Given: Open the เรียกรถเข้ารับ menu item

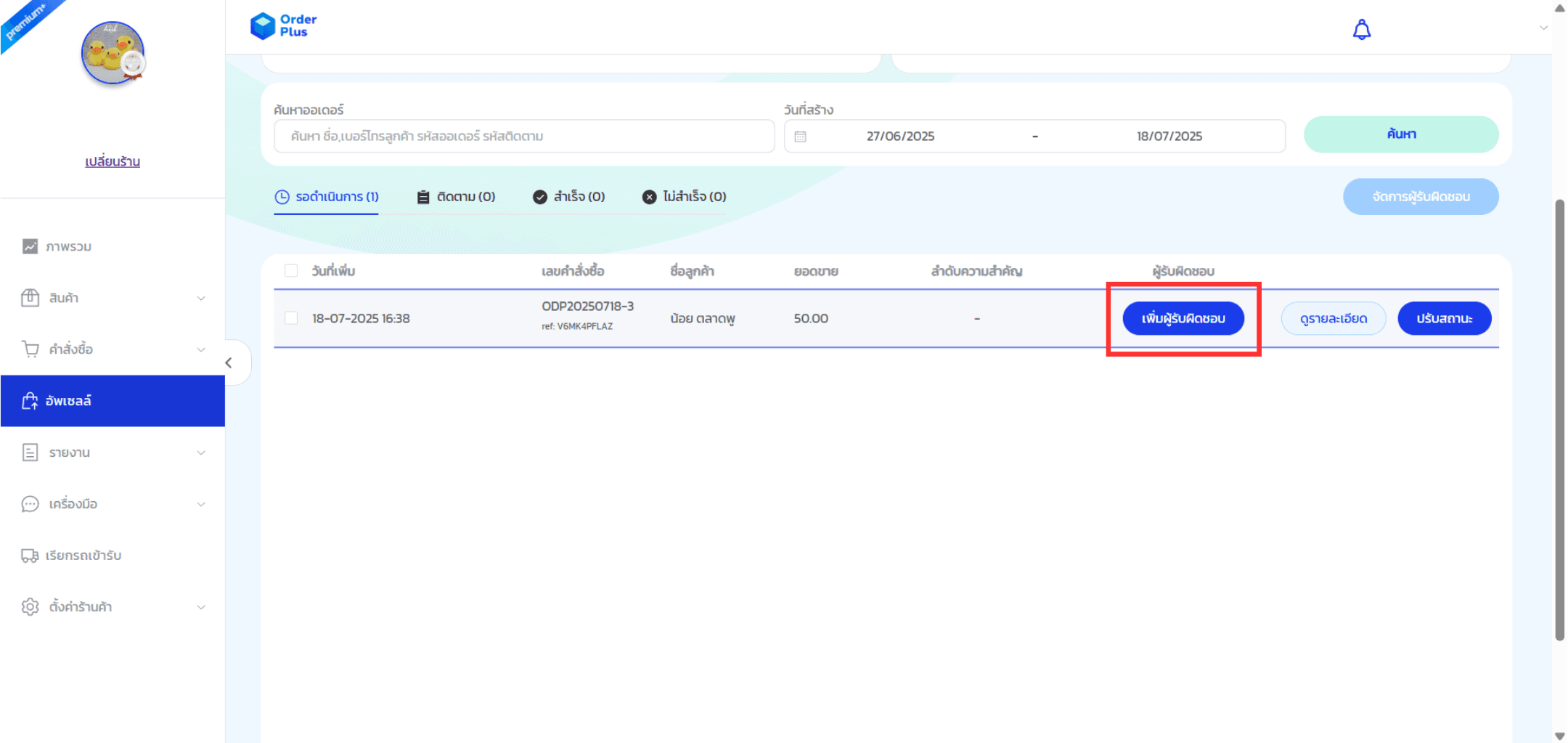Looking at the screenshot, I should tap(113, 556).
